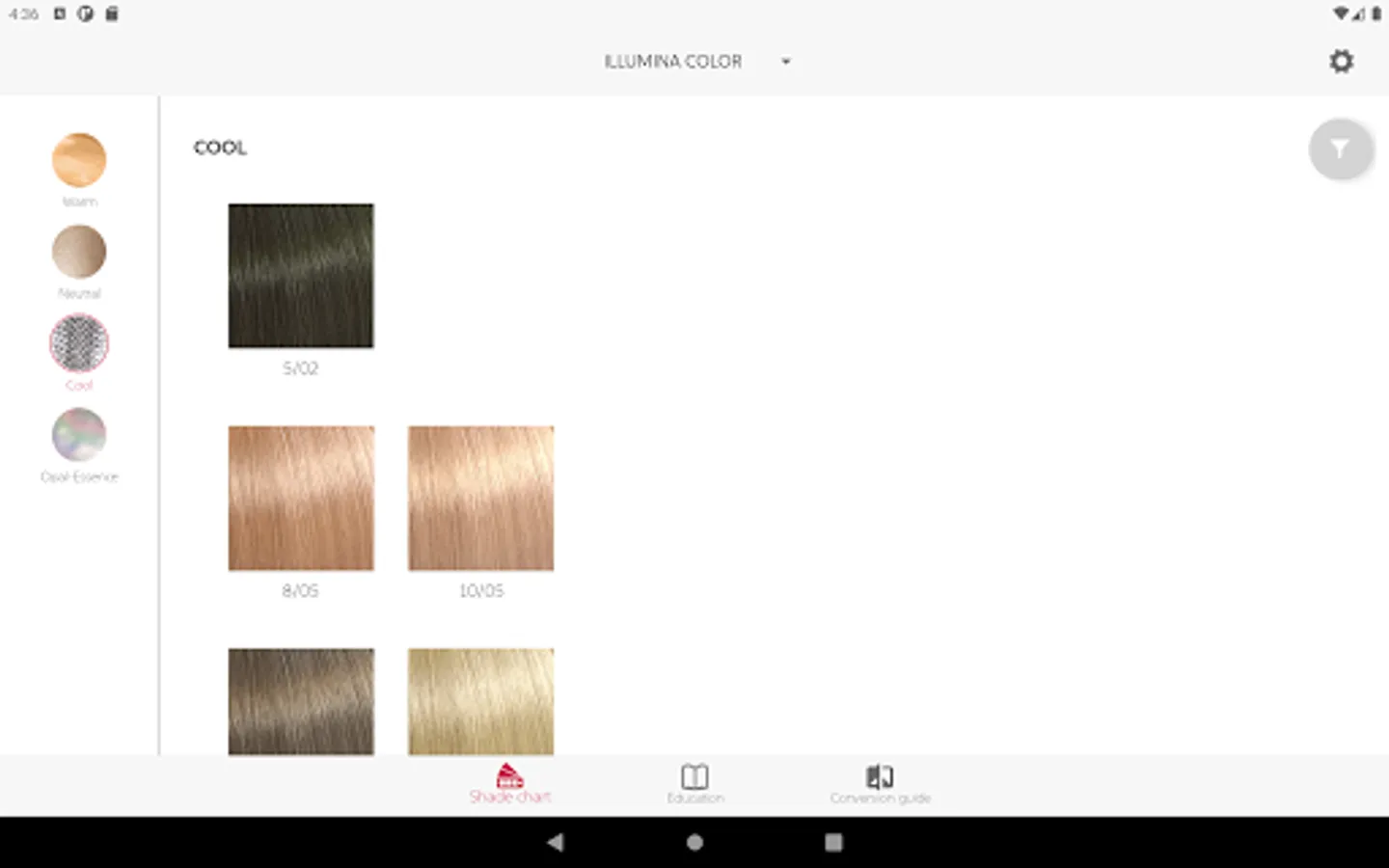The height and width of the screenshot is (868, 1389).
Task: Click the 5/02 shade label
Action: coord(300,368)
